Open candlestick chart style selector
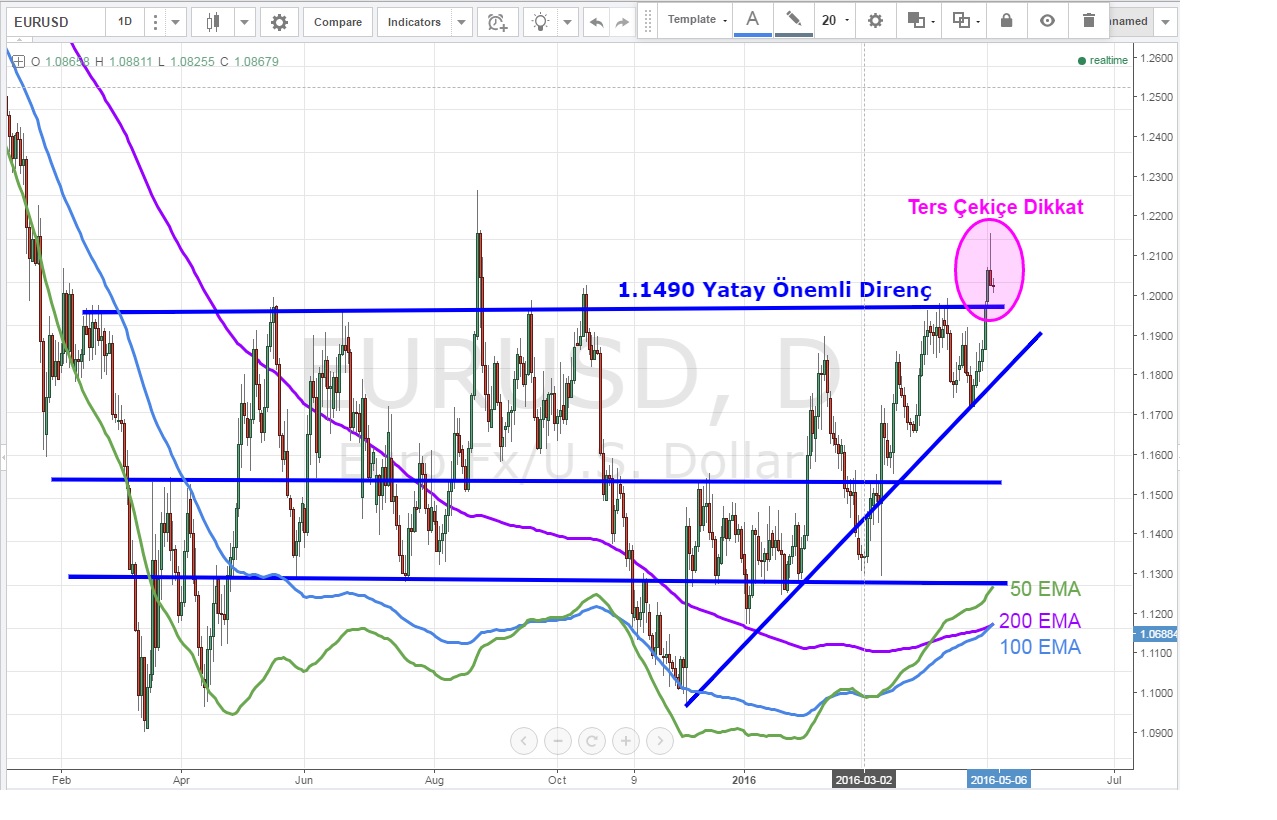 (x=212, y=22)
